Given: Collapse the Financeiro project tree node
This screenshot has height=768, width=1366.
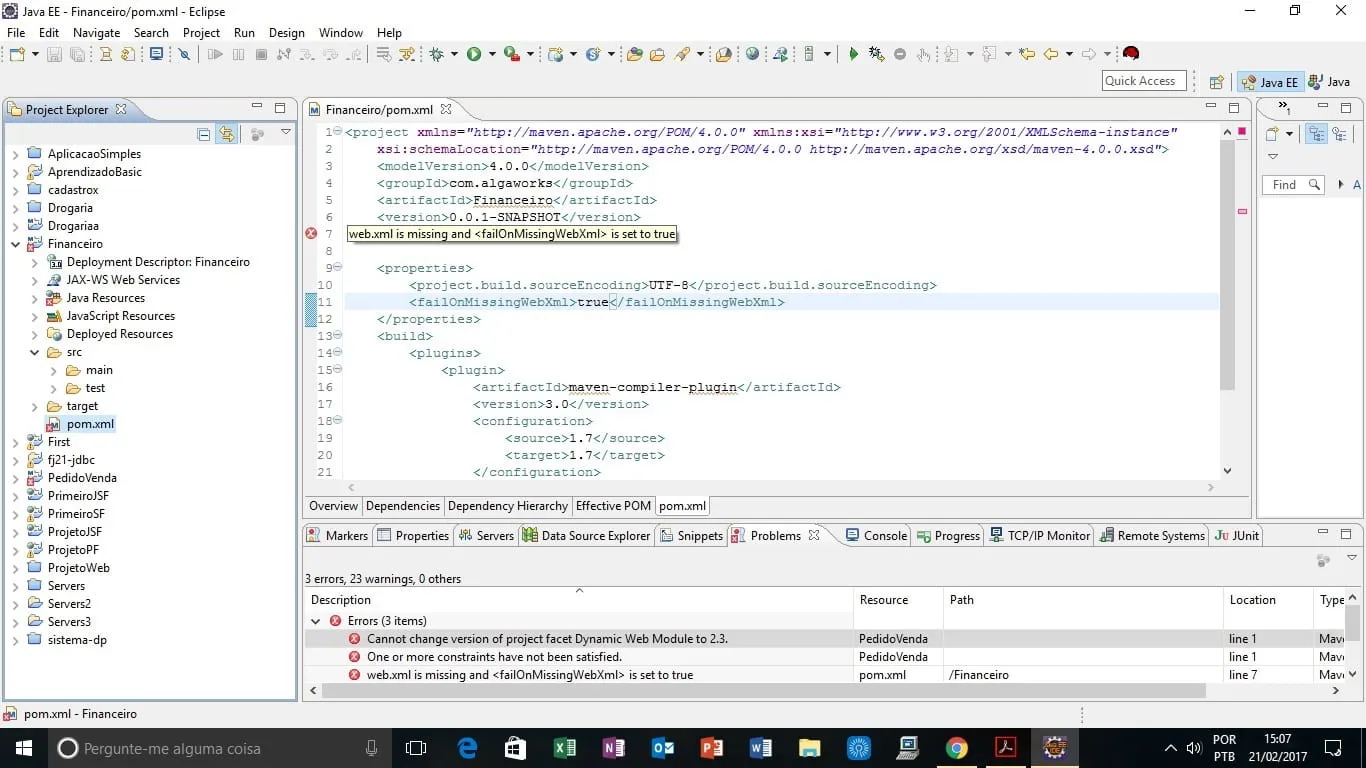Looking at the screenshot, I should (x=16, y=244).
